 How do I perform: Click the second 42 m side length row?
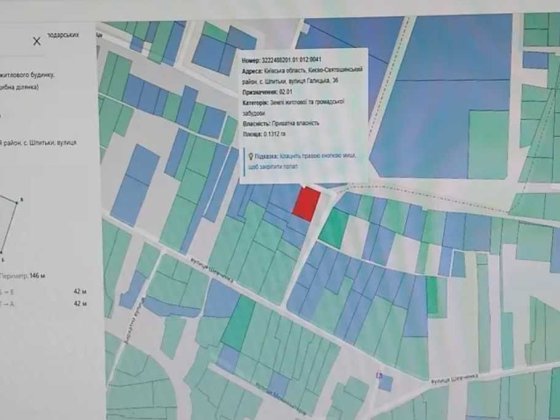click(x=44, y=304)
